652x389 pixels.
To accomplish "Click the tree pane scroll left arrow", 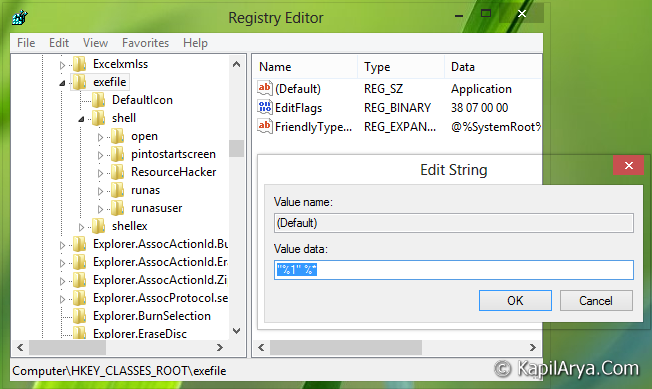I will pos(20,347).
